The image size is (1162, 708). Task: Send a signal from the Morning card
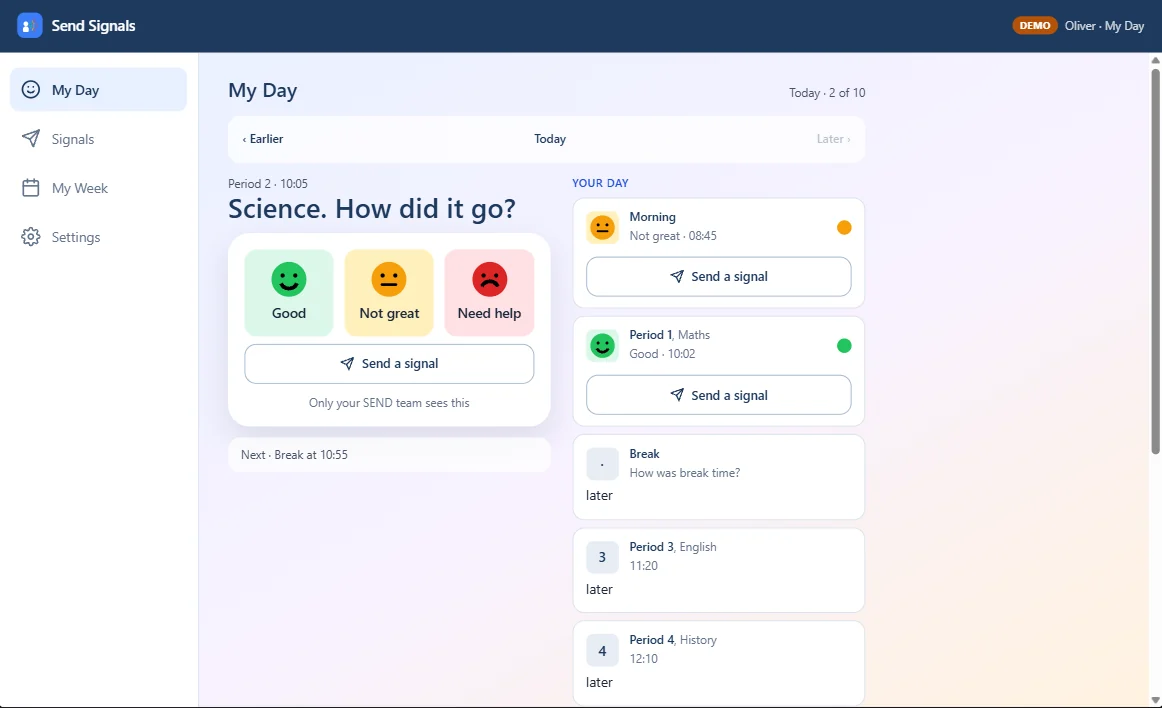click(x=719, y=277)
